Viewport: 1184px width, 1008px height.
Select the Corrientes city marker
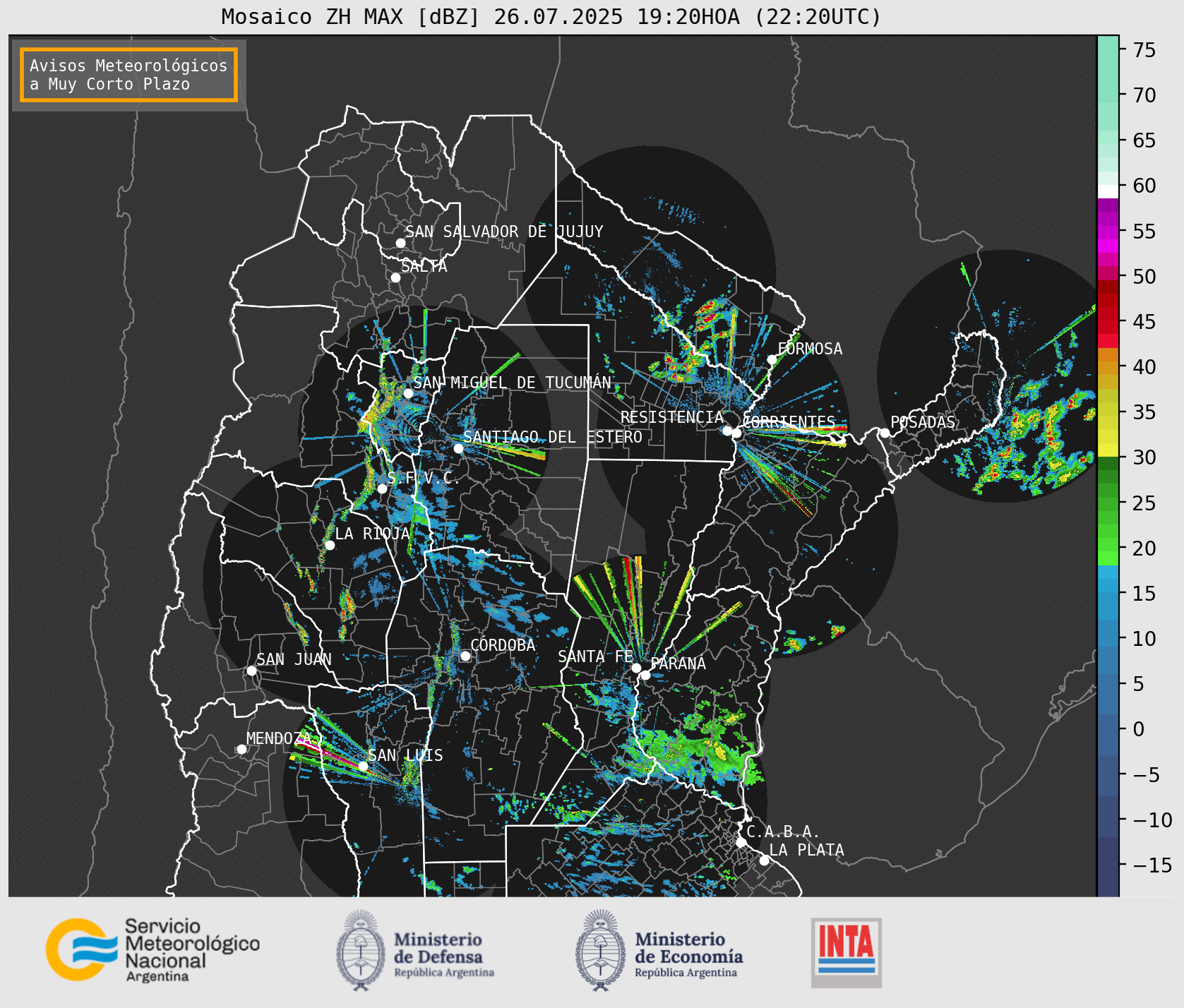pos(736,433)
